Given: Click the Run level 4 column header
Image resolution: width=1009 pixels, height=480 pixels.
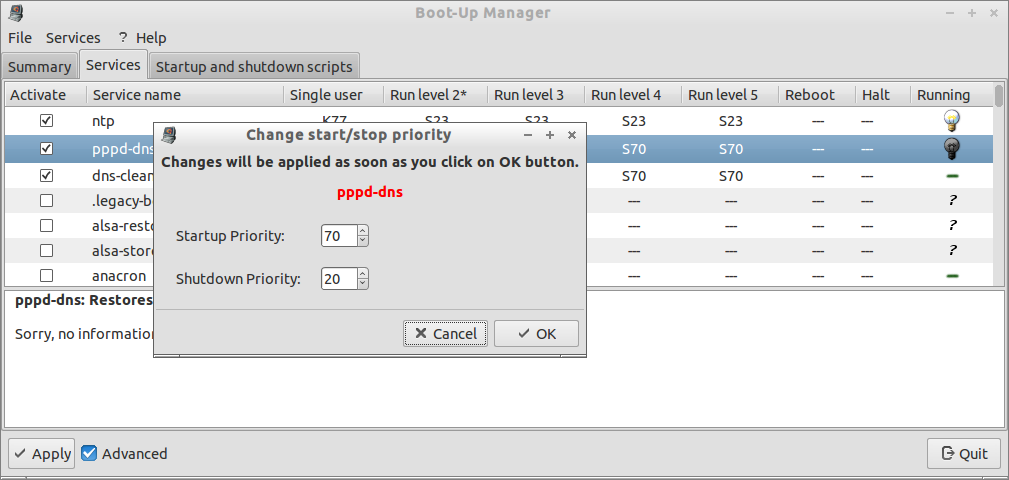Looking at the screenshot, I should coord(633,95).
